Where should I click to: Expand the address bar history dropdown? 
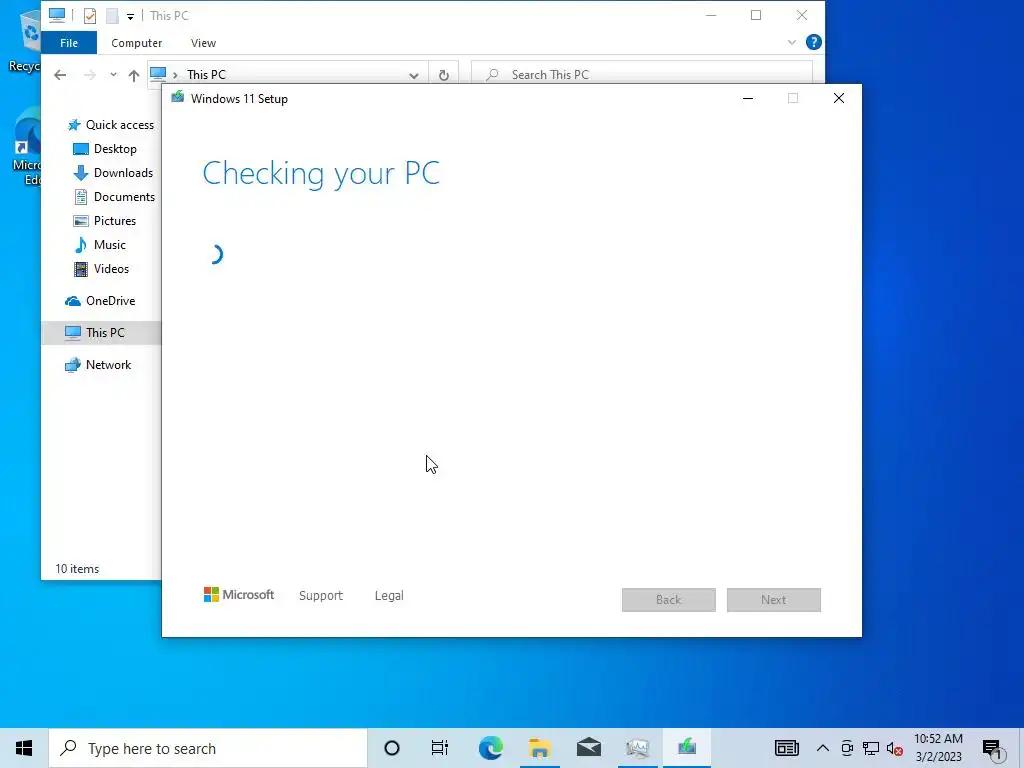tap(413, 75)
